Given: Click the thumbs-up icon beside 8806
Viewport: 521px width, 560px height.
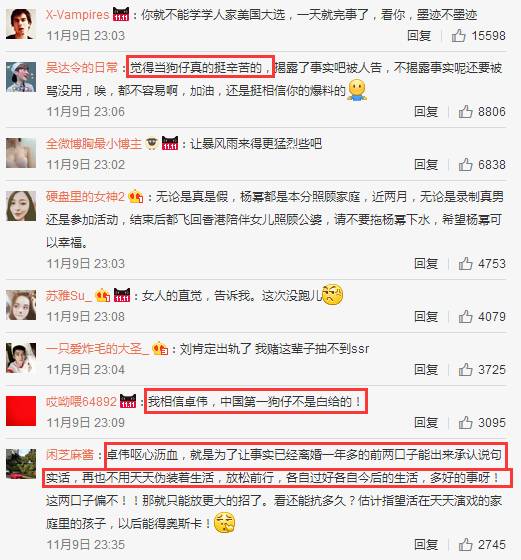Looking at the screenshot, I should (x=465, y=111).
